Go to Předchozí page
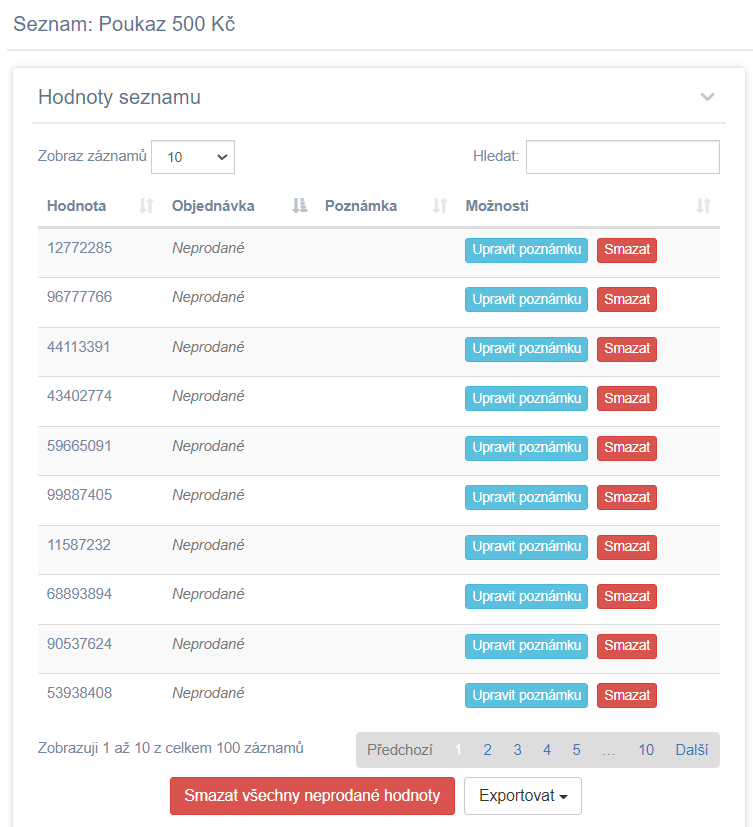753x827 pixels. click(400, 749)
